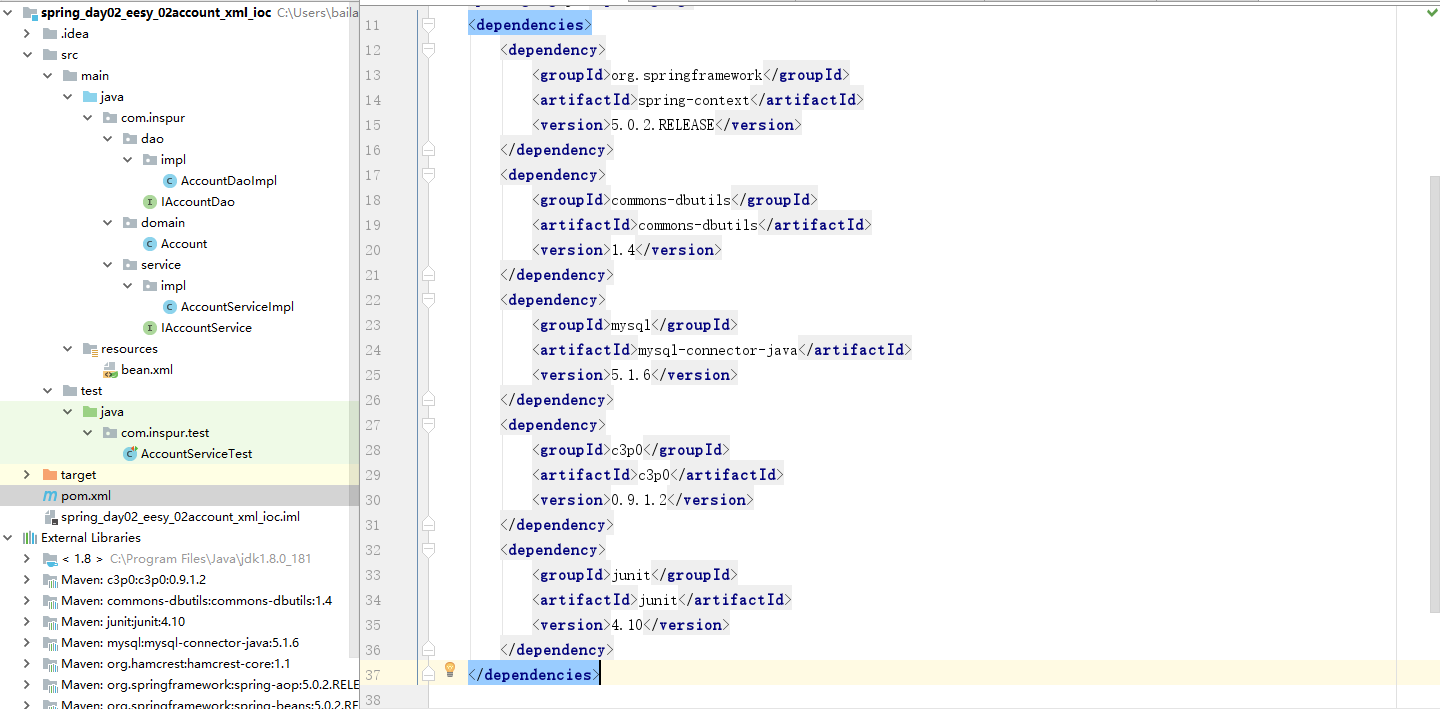The height and width of the screenshot is (709, 1440).
Task: Collapse the resources folder
Action: pos(68,349)
